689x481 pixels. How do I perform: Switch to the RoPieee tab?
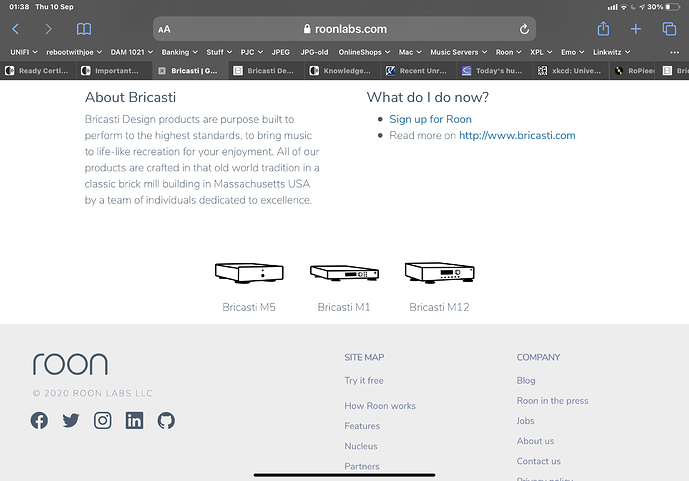tap(633, 71)
